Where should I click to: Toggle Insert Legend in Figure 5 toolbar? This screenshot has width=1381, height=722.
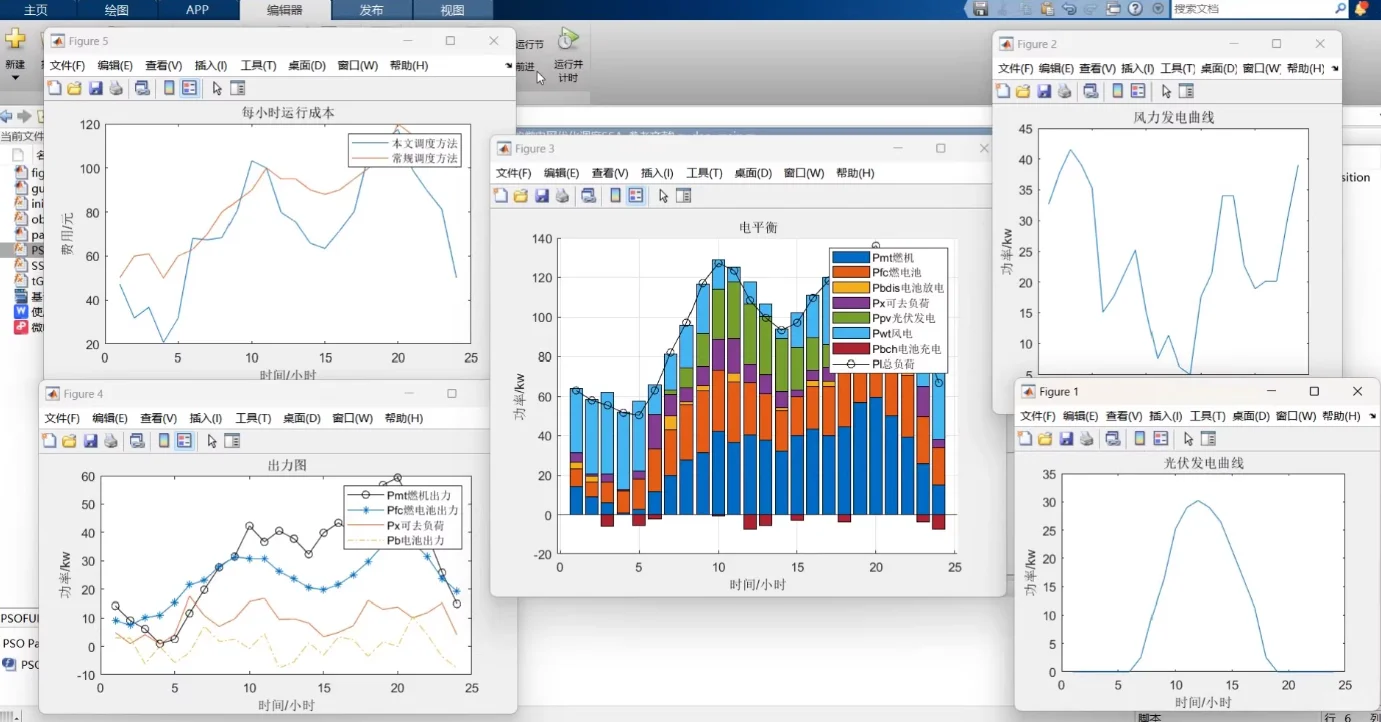(189, 88)
